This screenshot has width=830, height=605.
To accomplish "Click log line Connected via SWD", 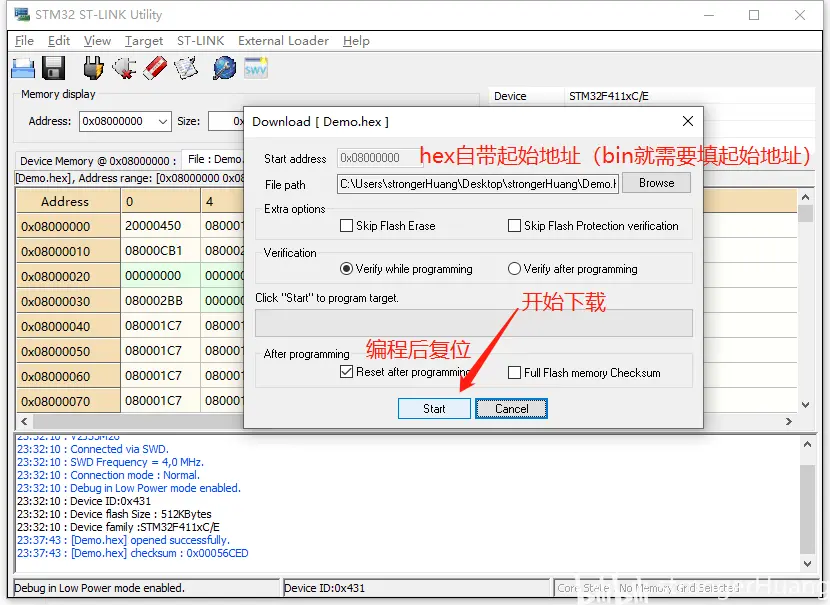I will pyautogui.click(x=93, y=449).
